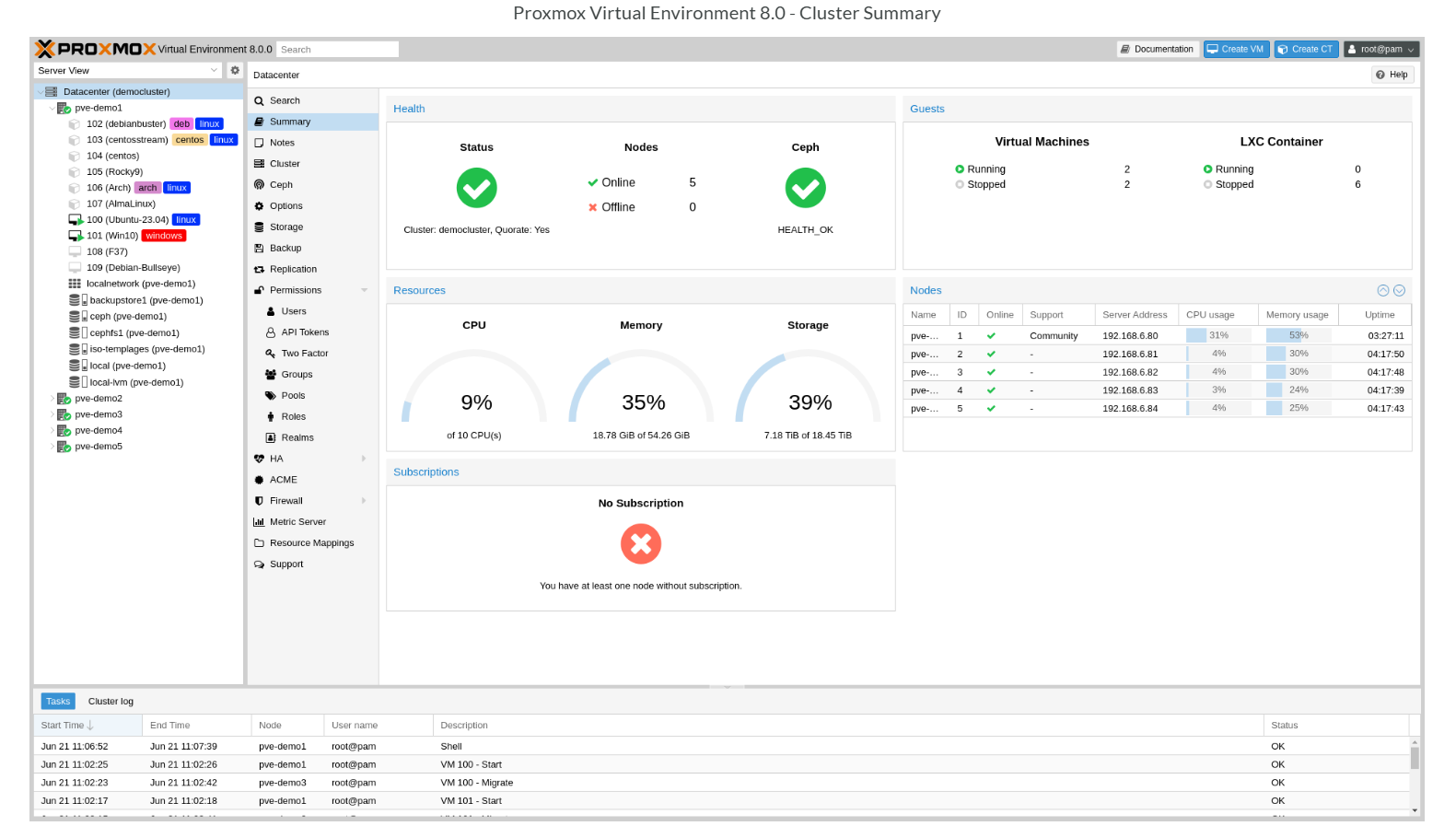
Task: Collapse the Nodes panel with up arrow
Action: tap(1382, 290)
